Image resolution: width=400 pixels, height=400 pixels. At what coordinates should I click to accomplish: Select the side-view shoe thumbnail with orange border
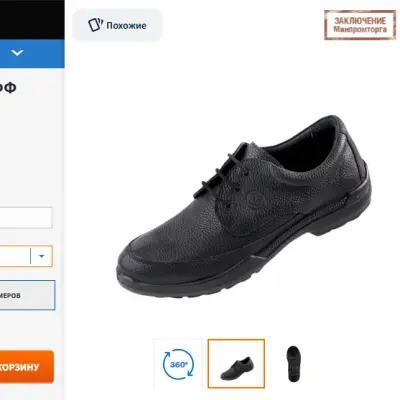click(x=236, y=364)
